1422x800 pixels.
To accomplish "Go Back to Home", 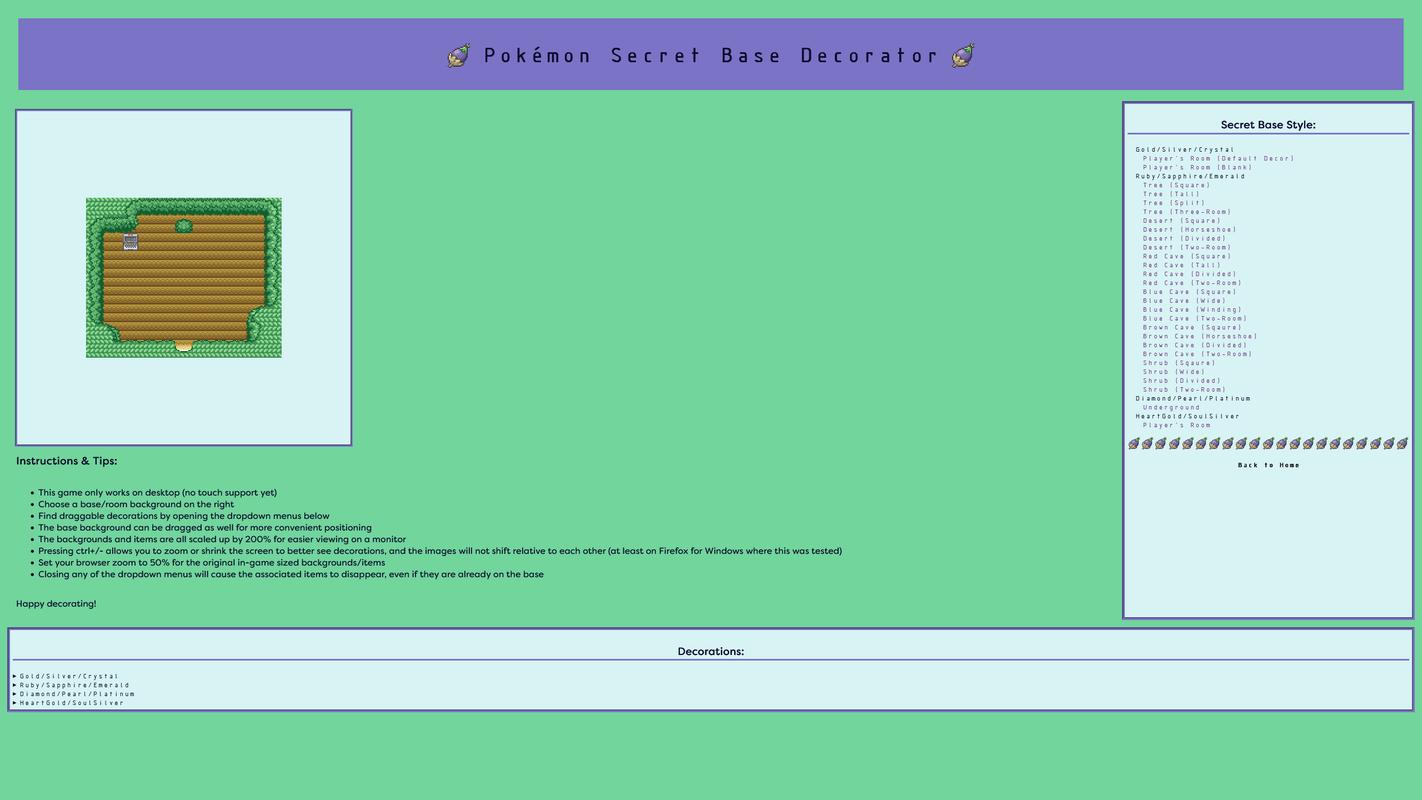I will point(1268,465).
